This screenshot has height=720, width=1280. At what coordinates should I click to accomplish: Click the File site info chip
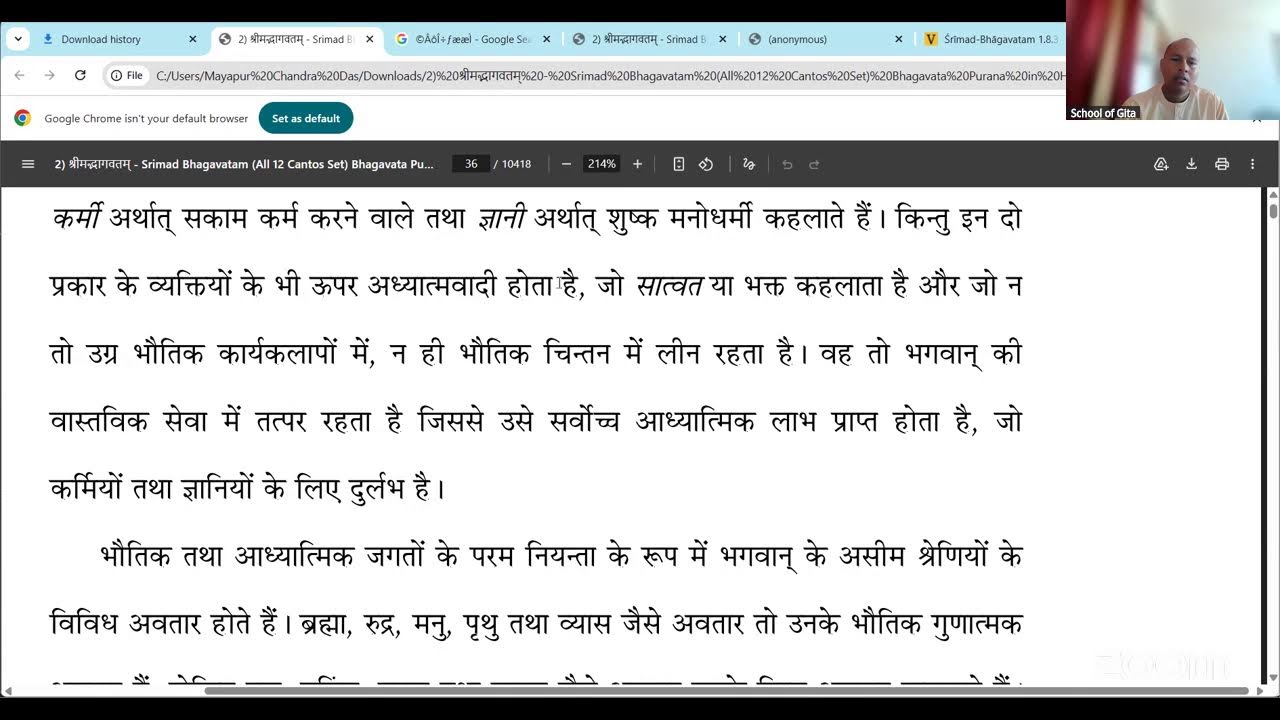pyautogui.click(x=127, y=75)
